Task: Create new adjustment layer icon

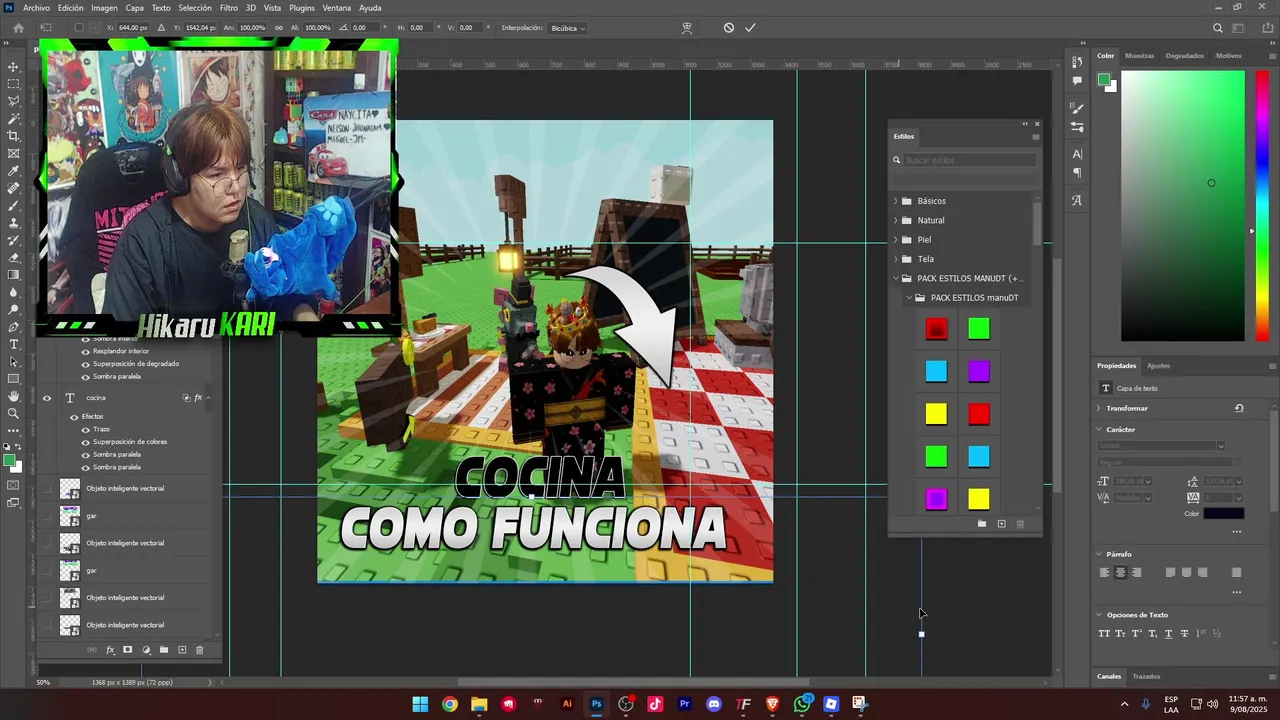Action: click(146, 650)
